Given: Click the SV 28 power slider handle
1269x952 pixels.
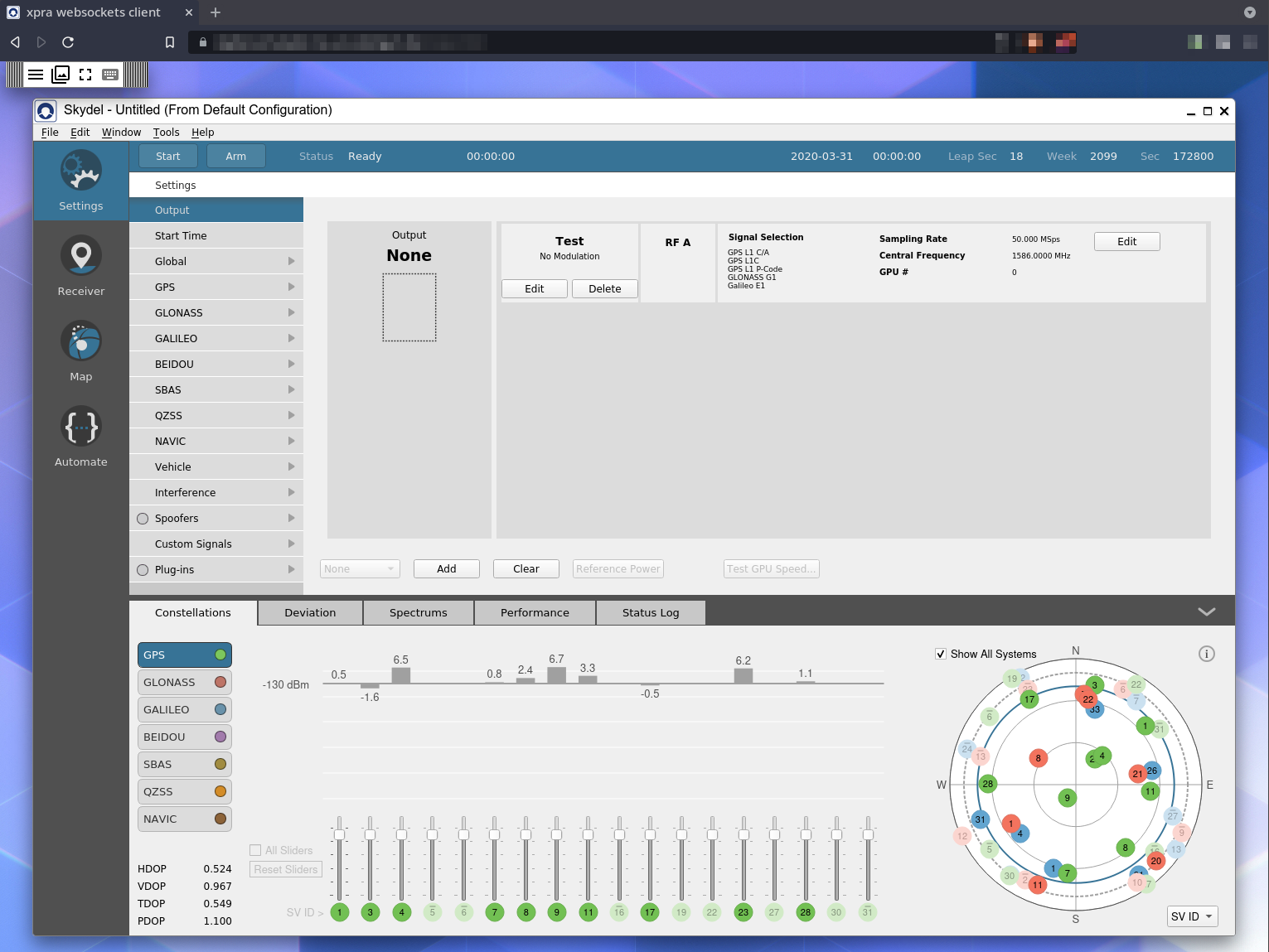Looking at the screenshot, I should (x=806, y=834).
